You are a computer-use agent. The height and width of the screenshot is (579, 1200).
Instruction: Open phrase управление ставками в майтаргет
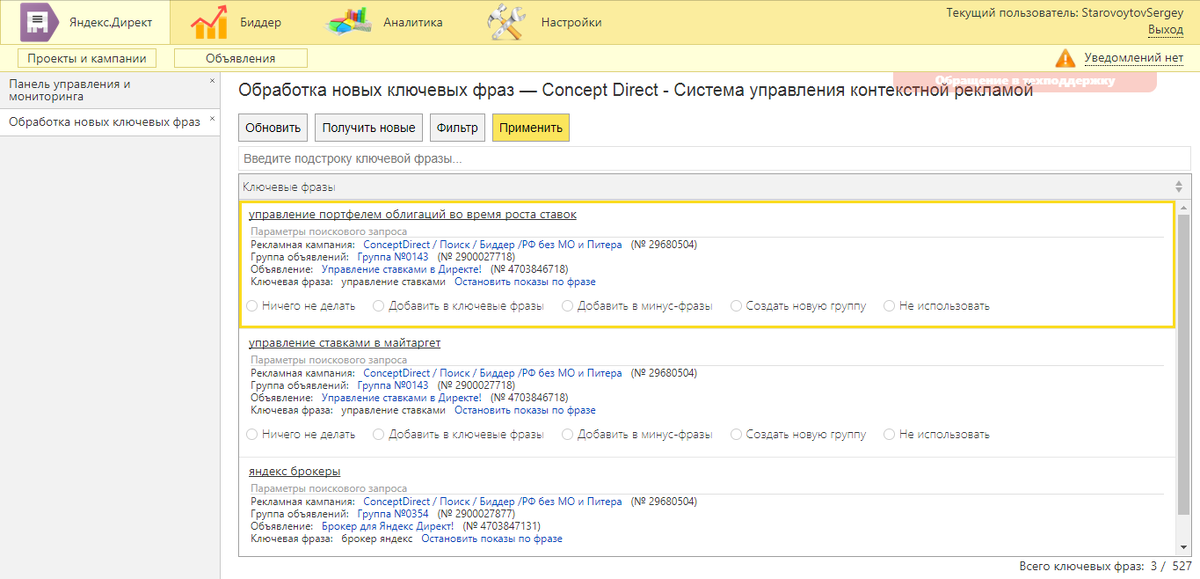pyautogui.click(x=345, y=343)
